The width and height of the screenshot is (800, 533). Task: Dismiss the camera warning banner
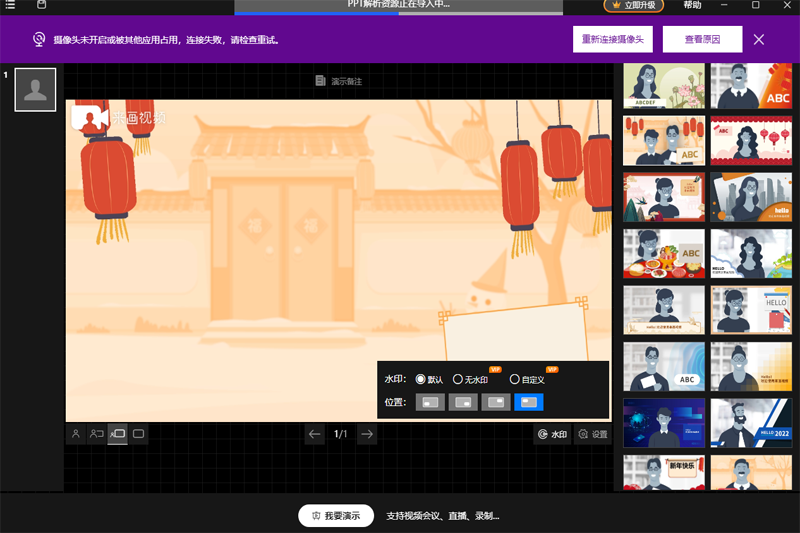759,39
